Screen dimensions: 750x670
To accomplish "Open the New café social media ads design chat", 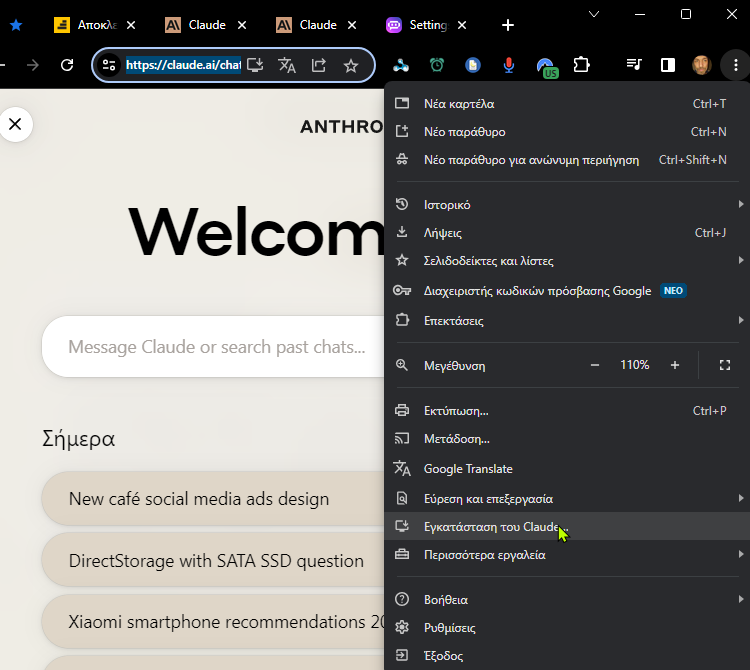I will click(213, 499).
